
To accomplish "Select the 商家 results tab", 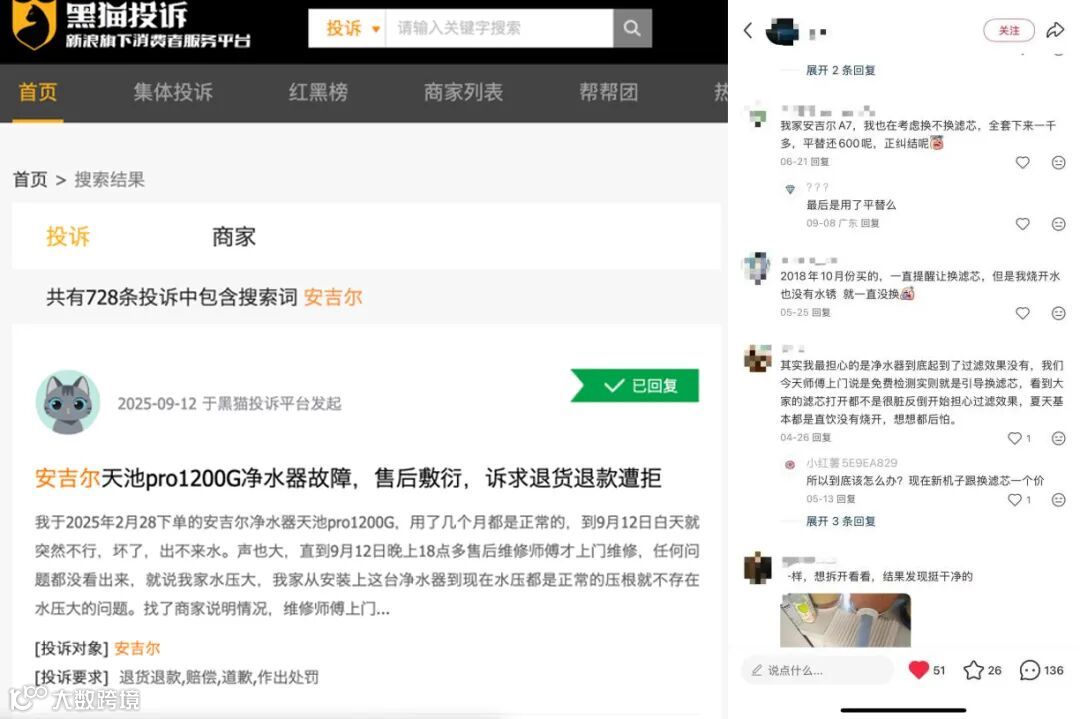I will click(233, 236).
